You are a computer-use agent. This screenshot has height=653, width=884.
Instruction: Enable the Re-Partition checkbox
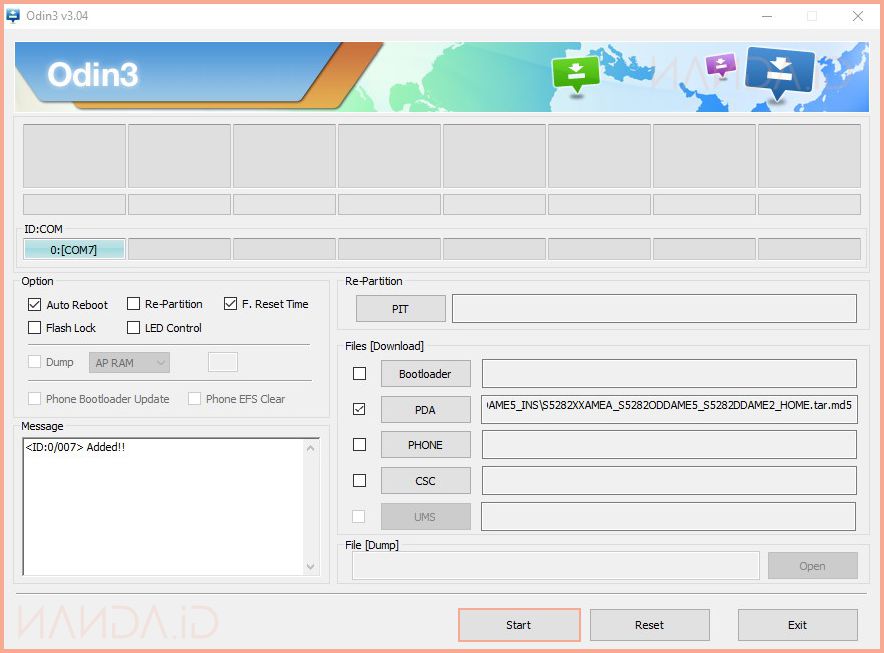coord(133,304)
